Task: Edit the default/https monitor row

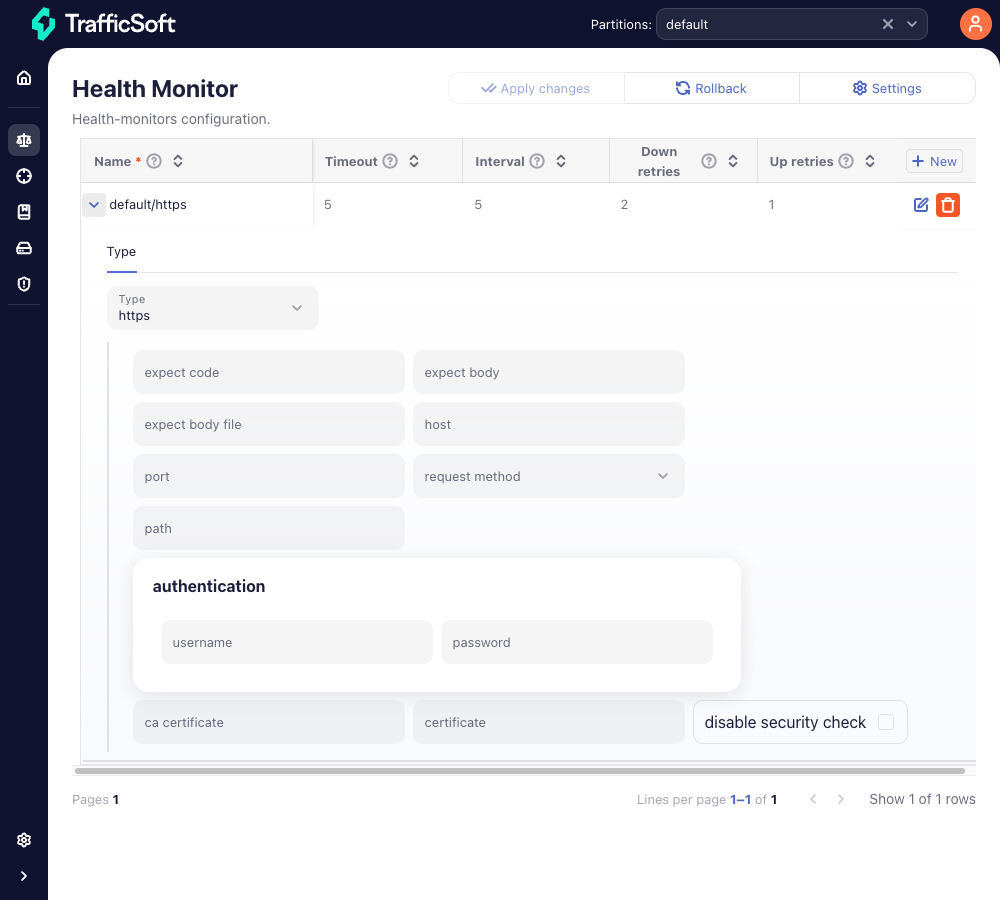Action: point(921,205)
